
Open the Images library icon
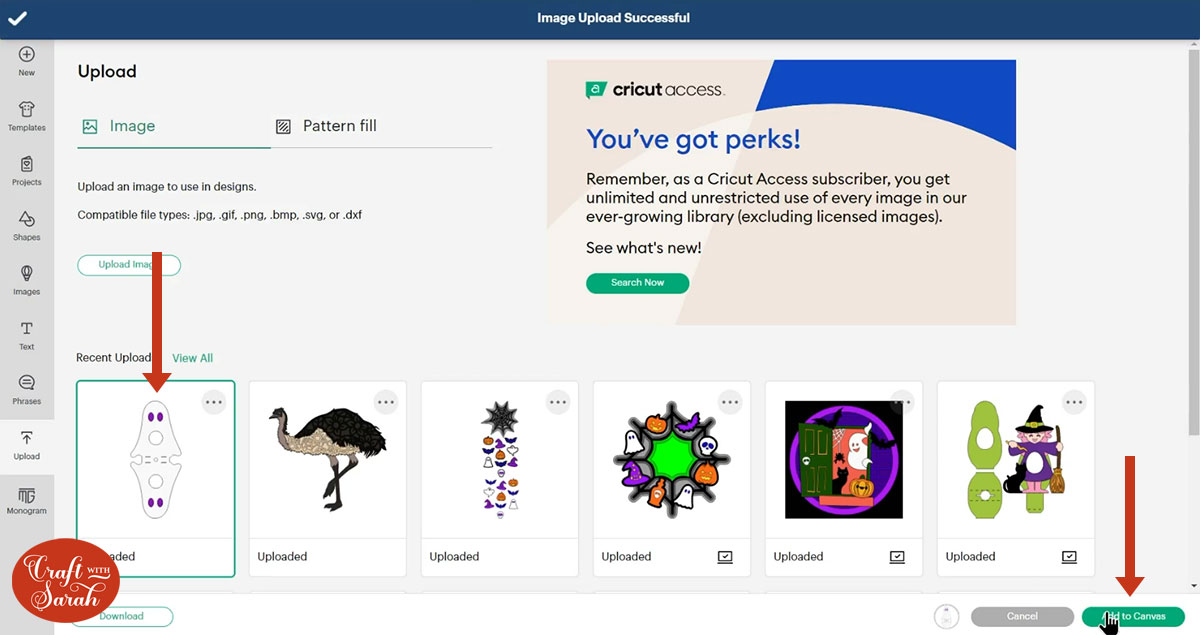click(x=27, y=279)
